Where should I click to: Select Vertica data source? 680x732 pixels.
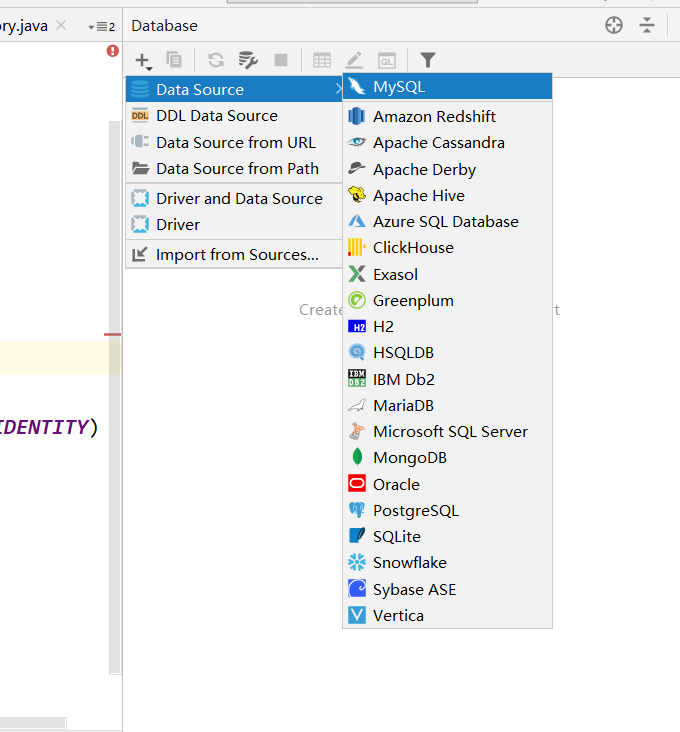448,615
